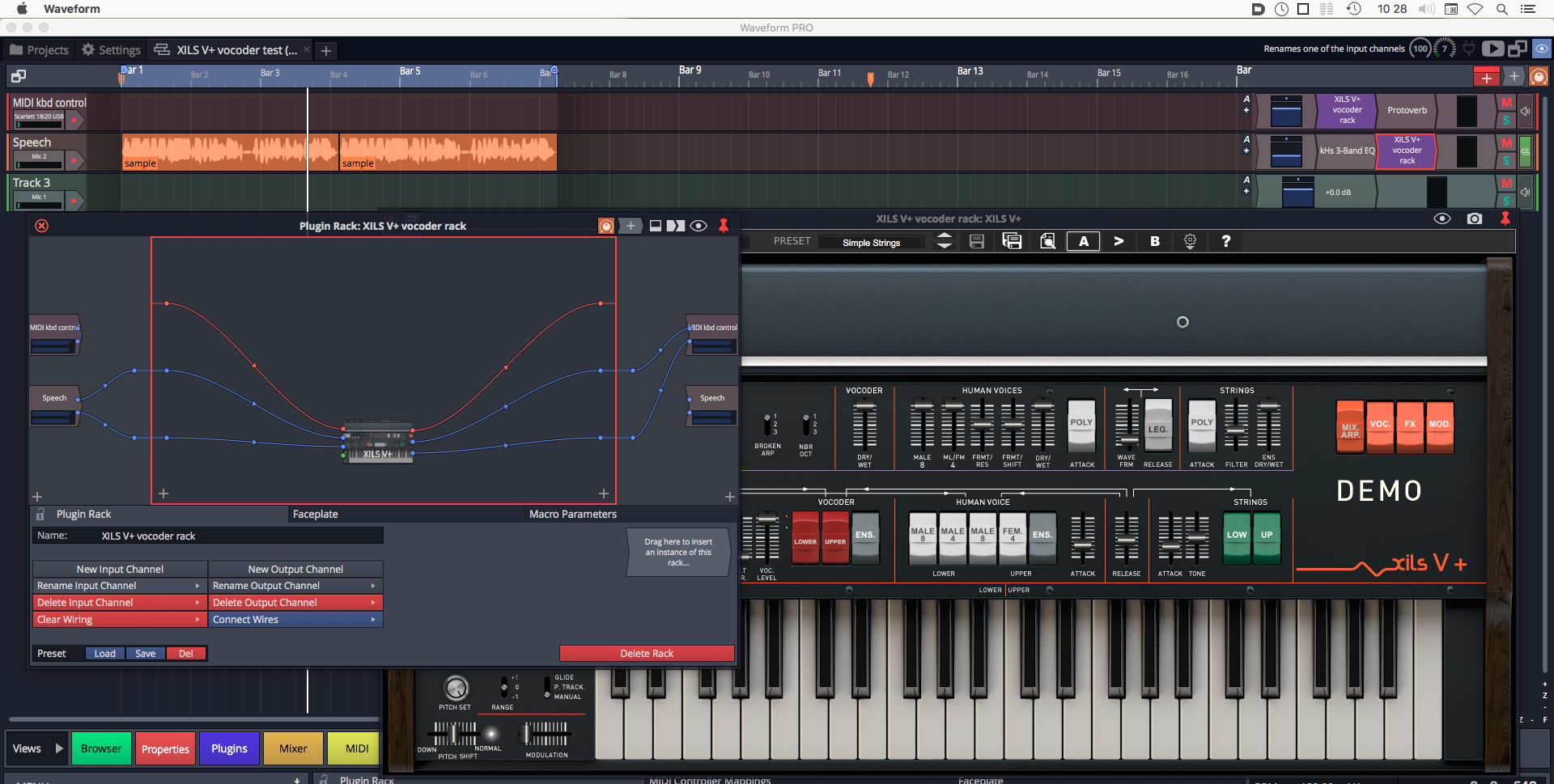Viewport: 1554px width, 784px height.
Task: Click New Output Channel
Action: 295,570
